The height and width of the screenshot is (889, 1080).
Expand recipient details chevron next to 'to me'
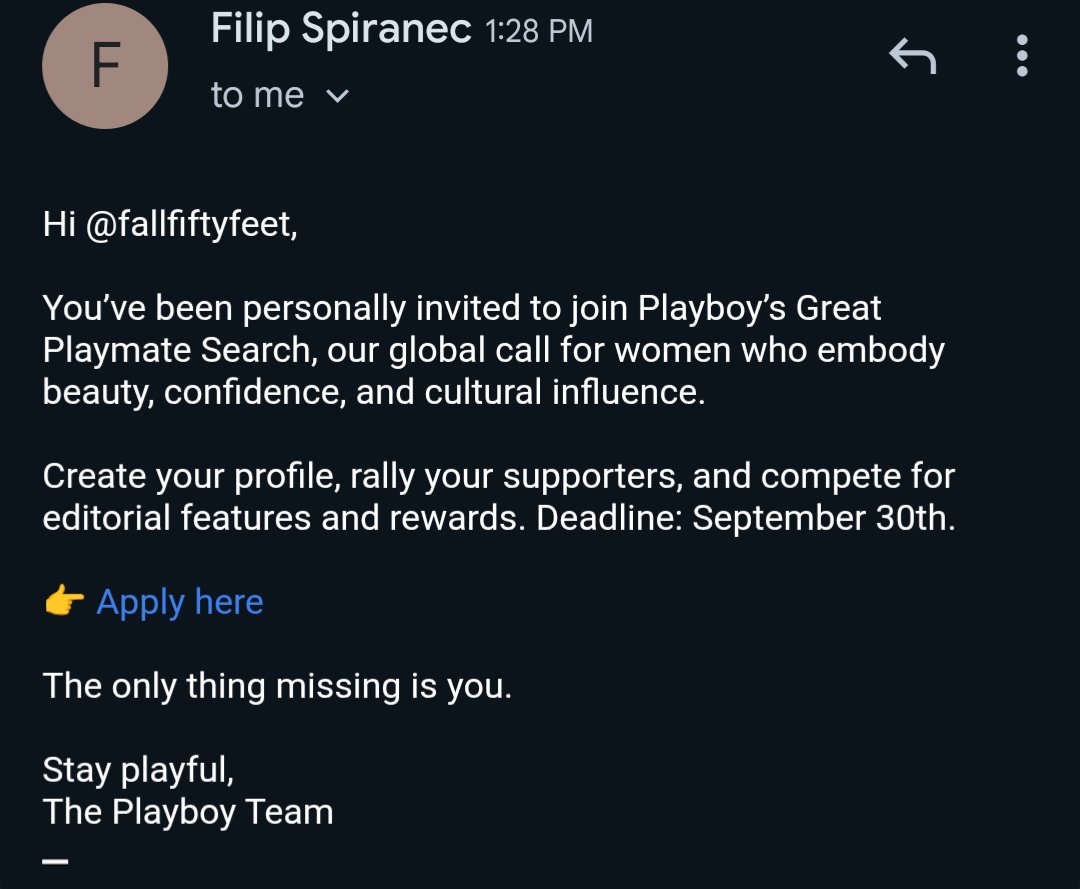pyautogui.click(x=338, y=96)
